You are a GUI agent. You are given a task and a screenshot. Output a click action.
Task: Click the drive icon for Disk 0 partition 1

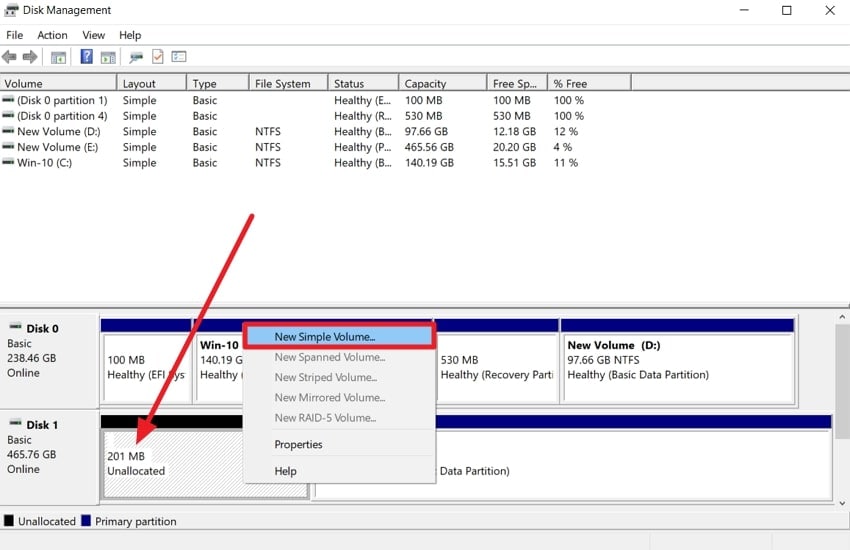8,100
